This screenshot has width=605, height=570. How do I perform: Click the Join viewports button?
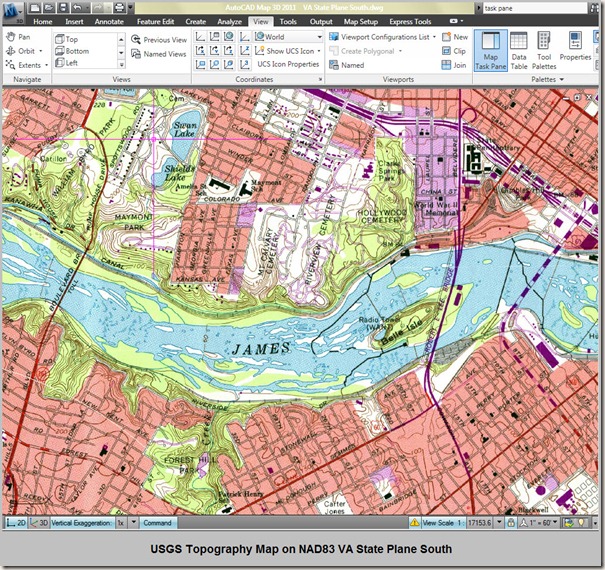(454, 65)
